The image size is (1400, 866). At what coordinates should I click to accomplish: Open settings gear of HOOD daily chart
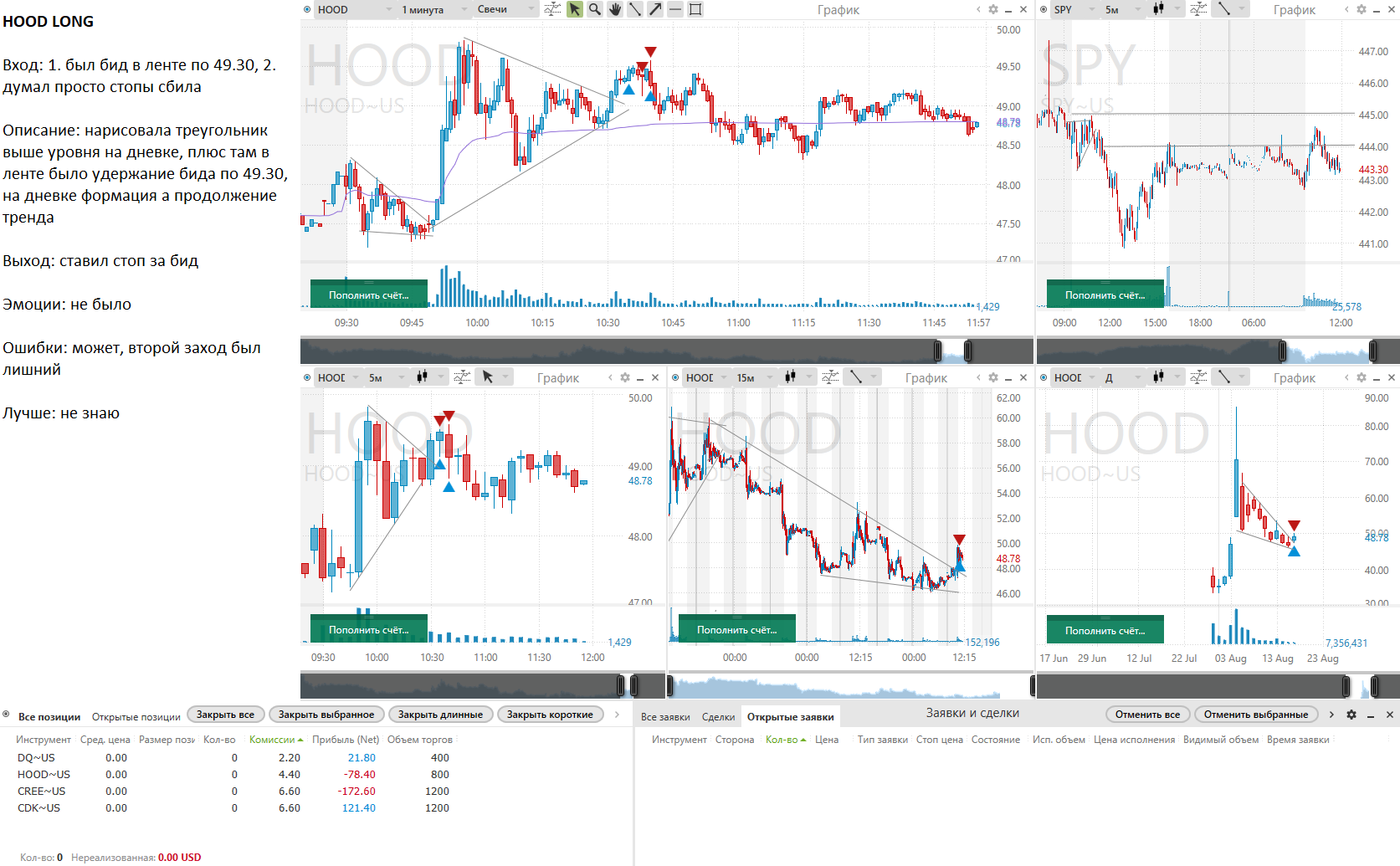pos(1362,377)
